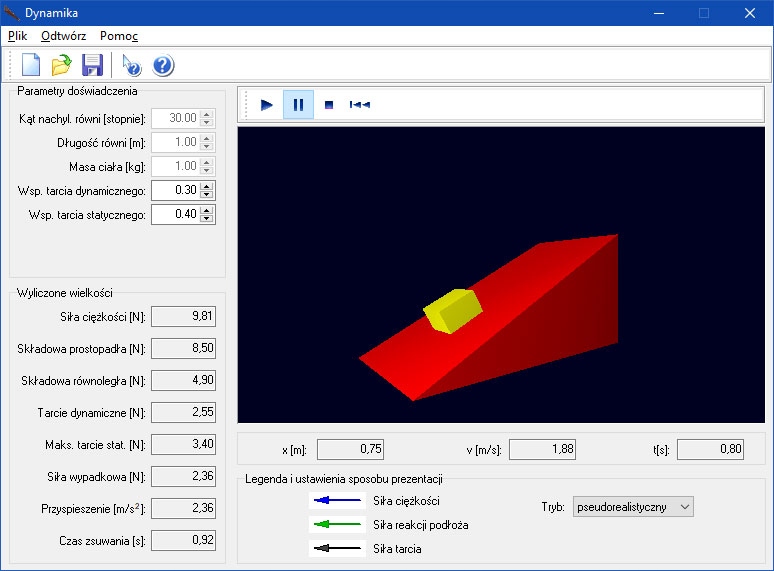The width and height of the screenshot is (774, 571).
Task: Open help with the blue question mark icon
Action: (163, 66)
